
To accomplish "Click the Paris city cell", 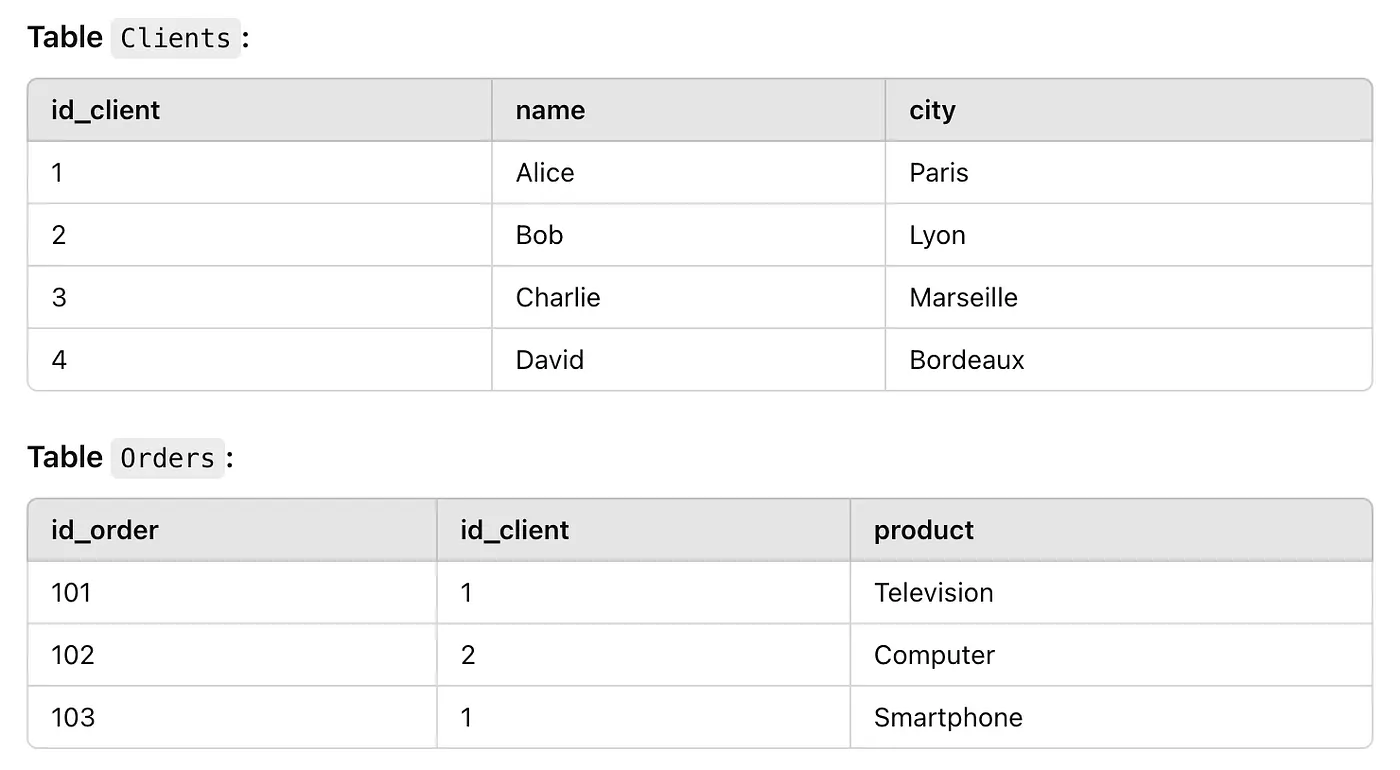I will coord(1129,173).
